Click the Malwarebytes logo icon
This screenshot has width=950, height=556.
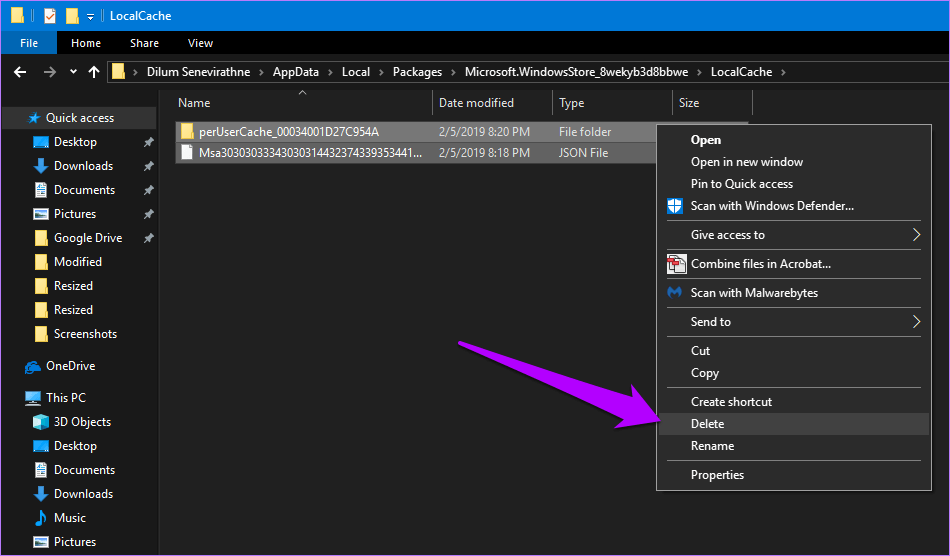click(x=674, y=293)
